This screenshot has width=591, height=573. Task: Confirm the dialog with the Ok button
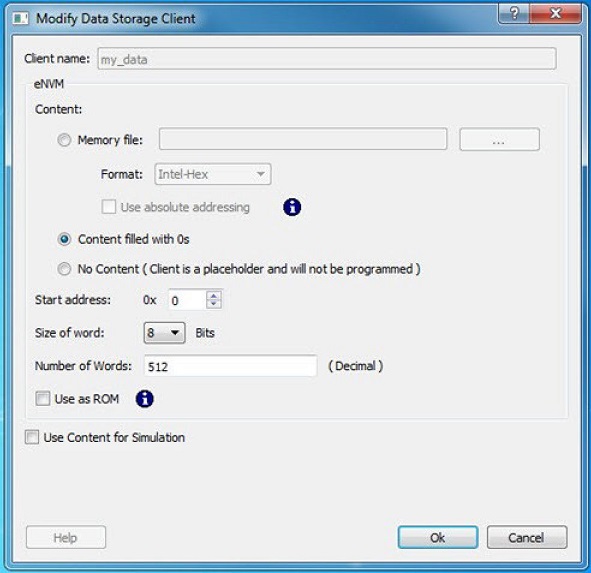pyautogui.click(x=438, y=538)
